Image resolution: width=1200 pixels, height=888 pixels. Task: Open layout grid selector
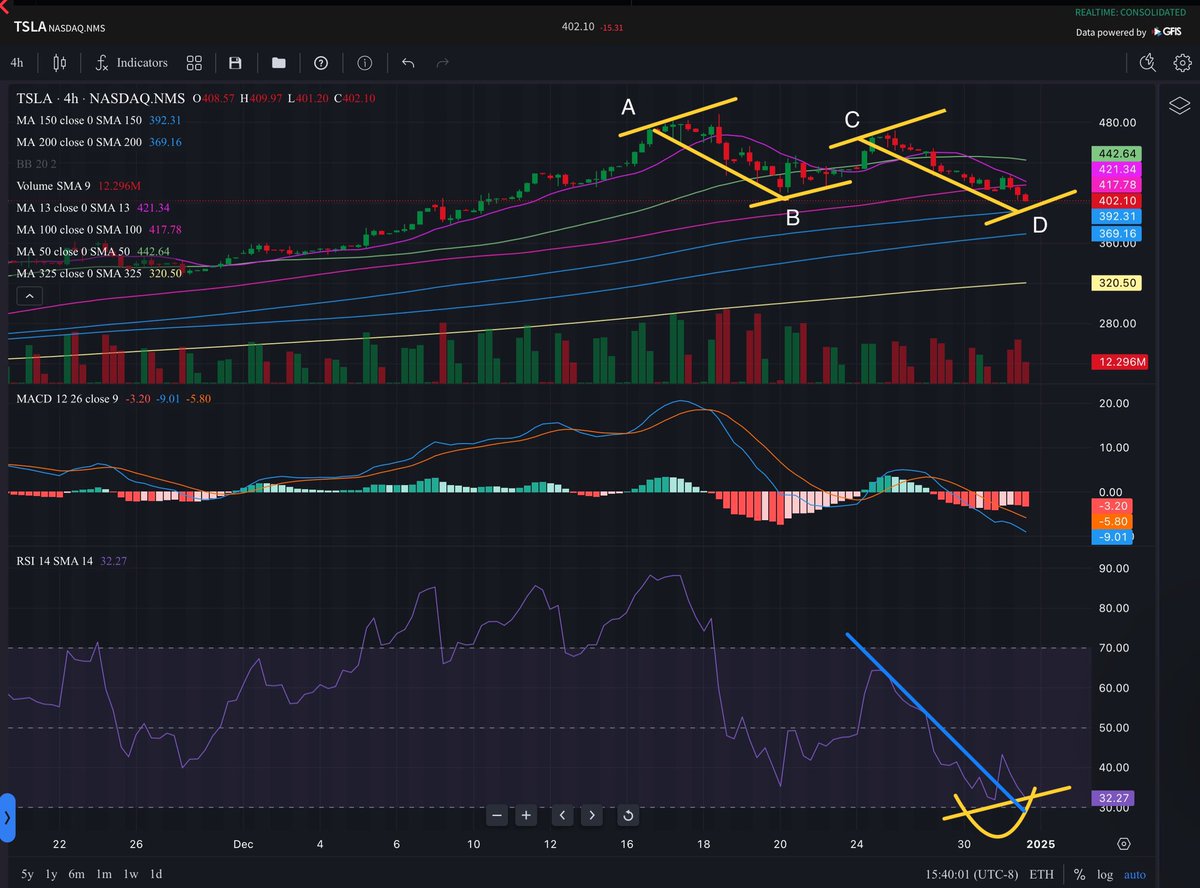click(x=194, y=62)
